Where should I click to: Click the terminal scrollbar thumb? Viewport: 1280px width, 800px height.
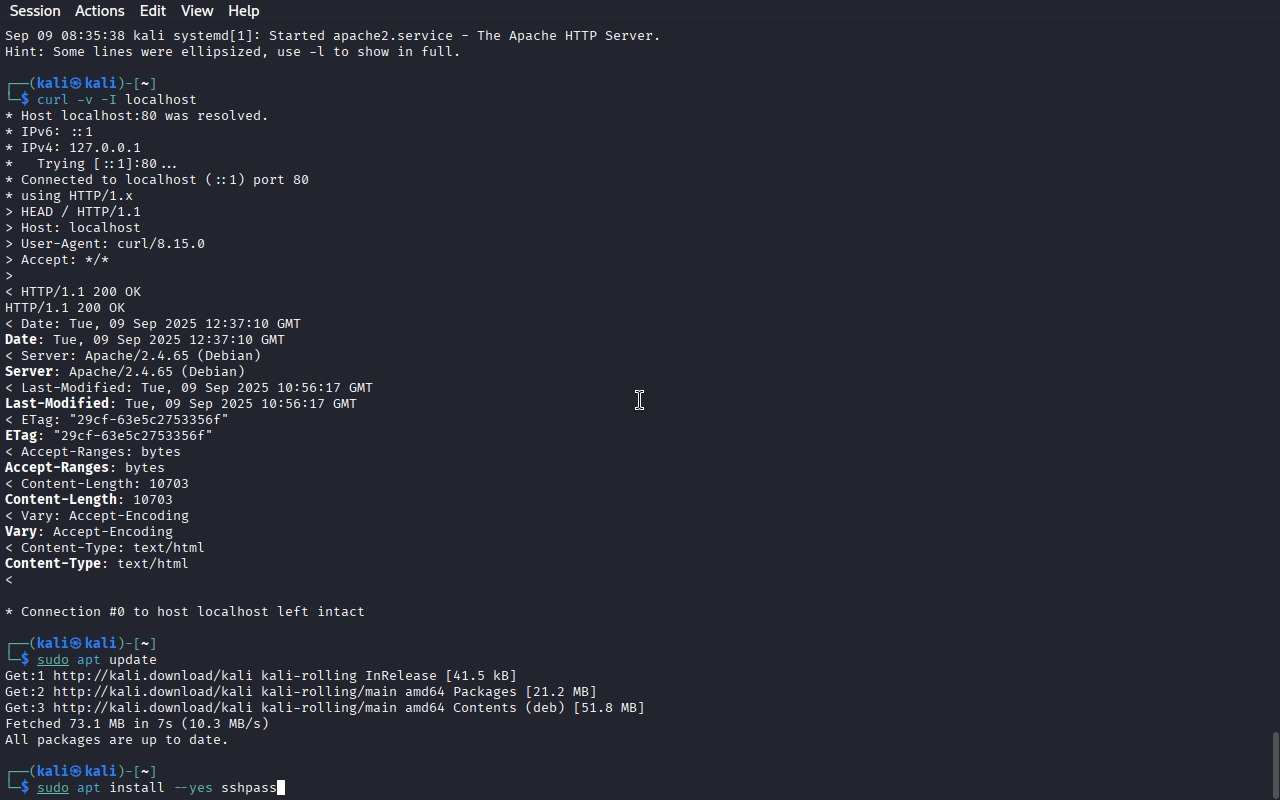click(1274, 764)
